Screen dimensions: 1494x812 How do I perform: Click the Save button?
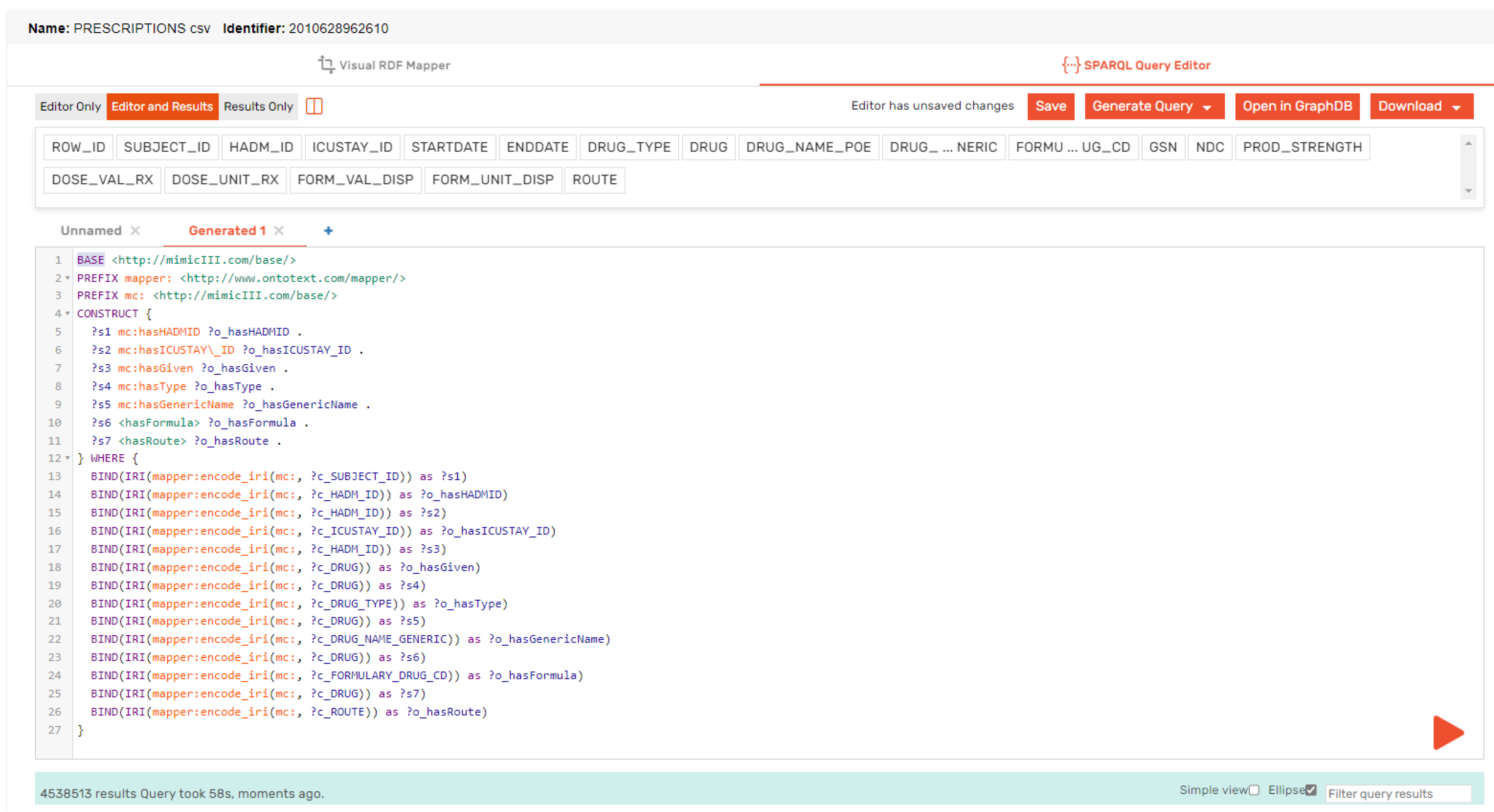point(1050,107)
